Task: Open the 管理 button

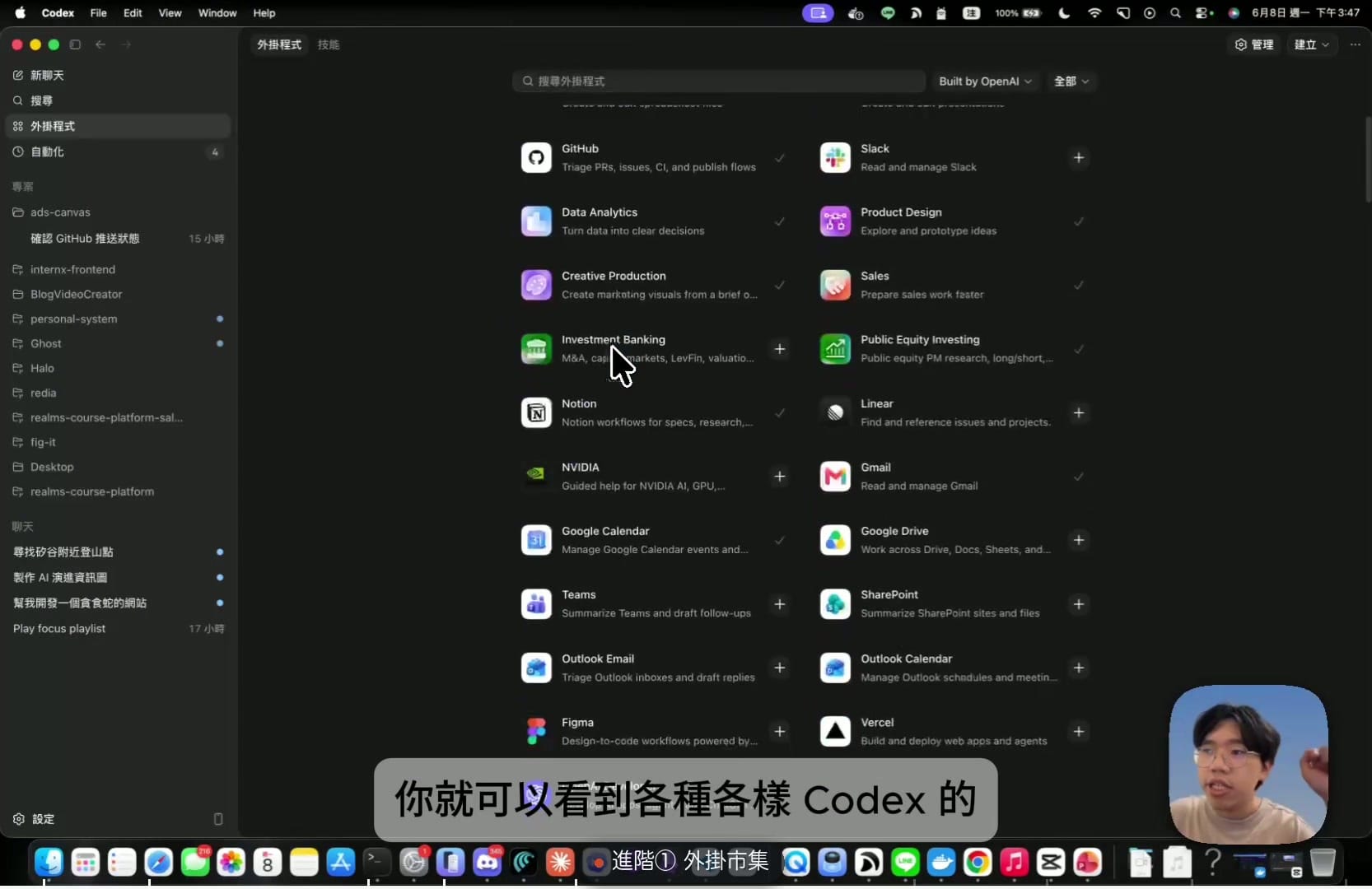Action: pos(1253,44)
